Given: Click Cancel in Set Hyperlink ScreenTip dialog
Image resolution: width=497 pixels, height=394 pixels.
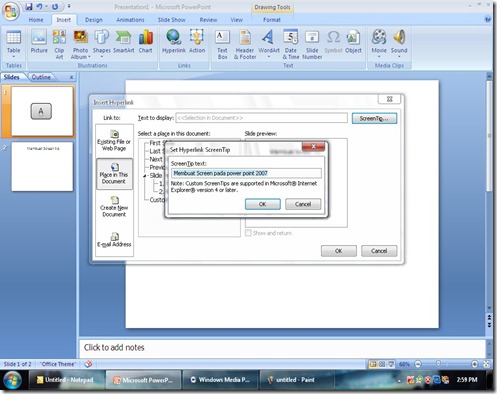Looking at the screenshot, I should 303,204.
